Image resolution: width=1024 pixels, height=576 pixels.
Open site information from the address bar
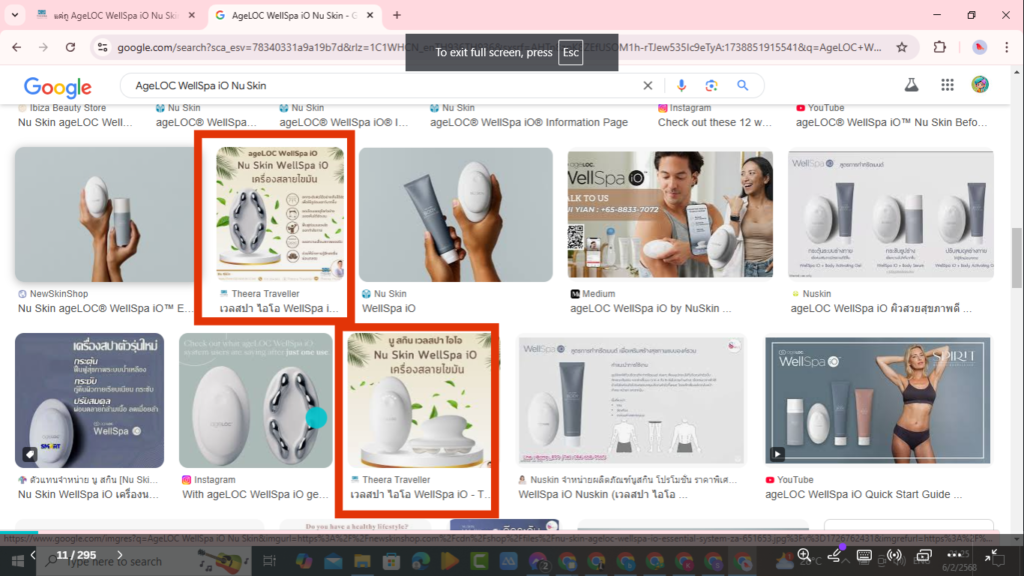click(103, 46)
